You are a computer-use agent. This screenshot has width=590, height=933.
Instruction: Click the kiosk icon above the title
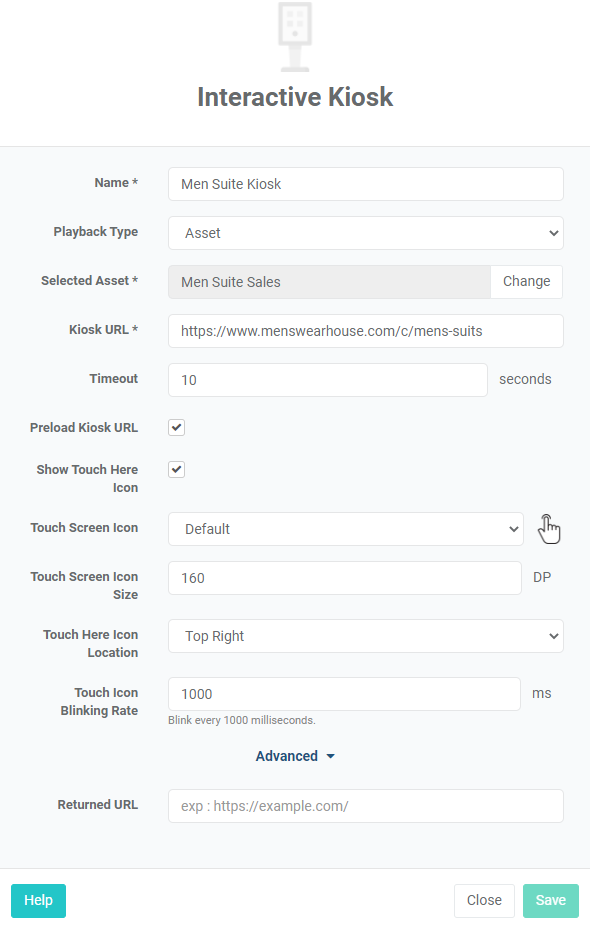pos(295,37)
